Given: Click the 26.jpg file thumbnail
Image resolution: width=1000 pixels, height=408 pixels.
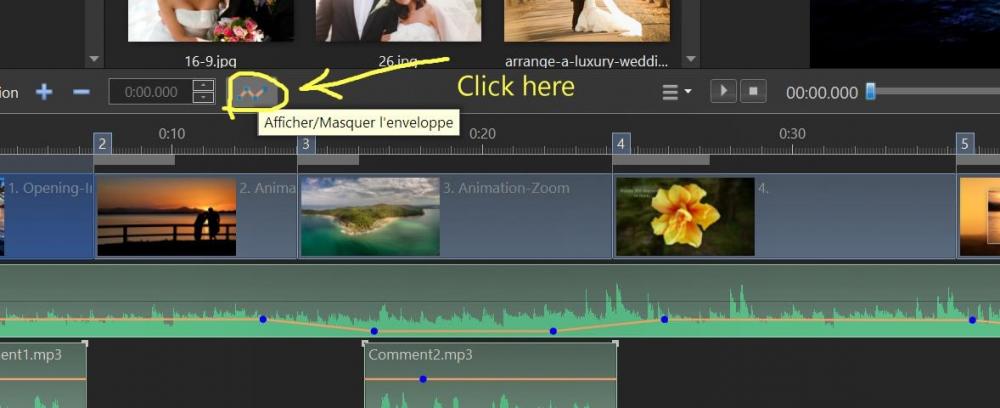Looking at the screenshot, I should point(398,20).
